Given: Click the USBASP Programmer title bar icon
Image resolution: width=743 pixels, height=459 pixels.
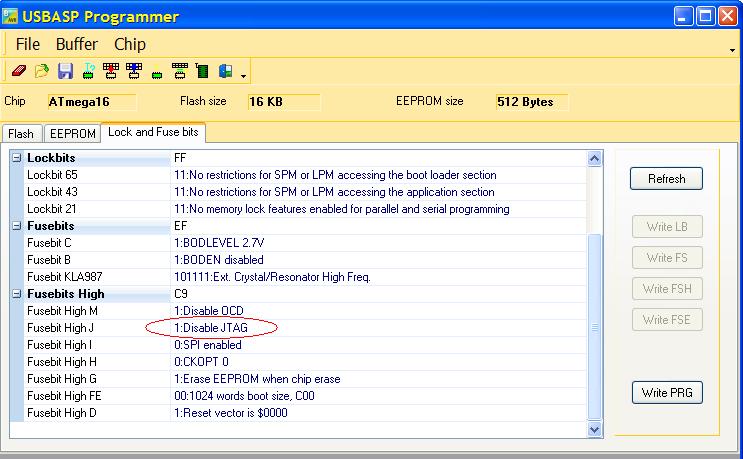Looking at the screenshot, I should click(x=10, y=17).
